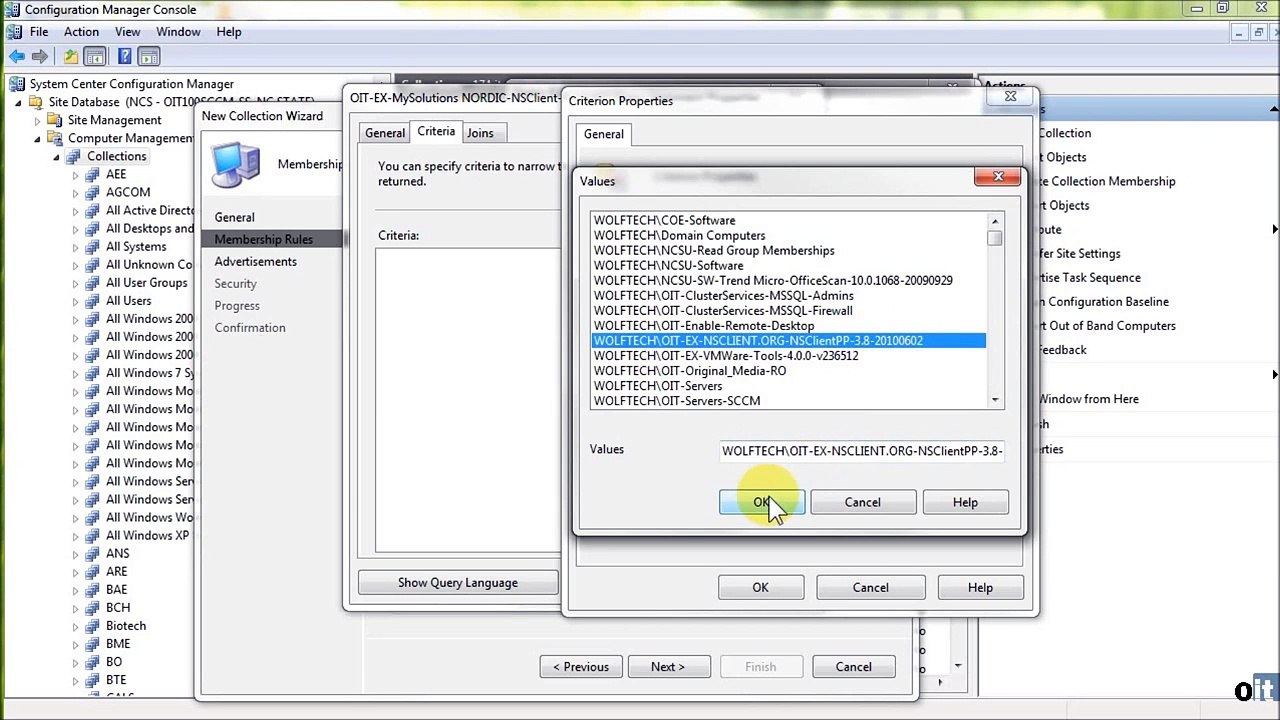Expand the BTE collection node

pyautogui.click(x=75, y=680)
